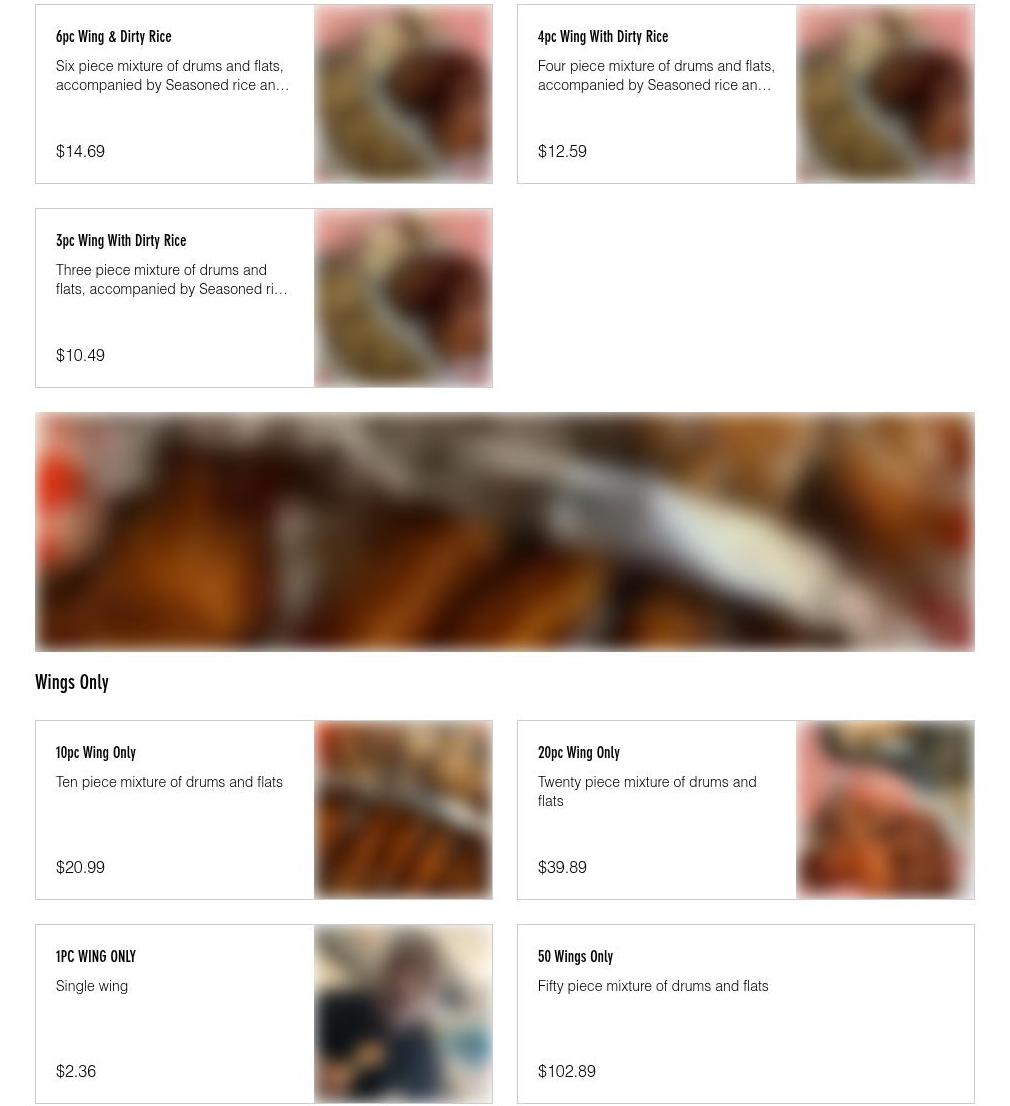1010x1106 pixels.
Task: Click the $39.89 price on 20pc Wing
Action: (x=561, y=867)
